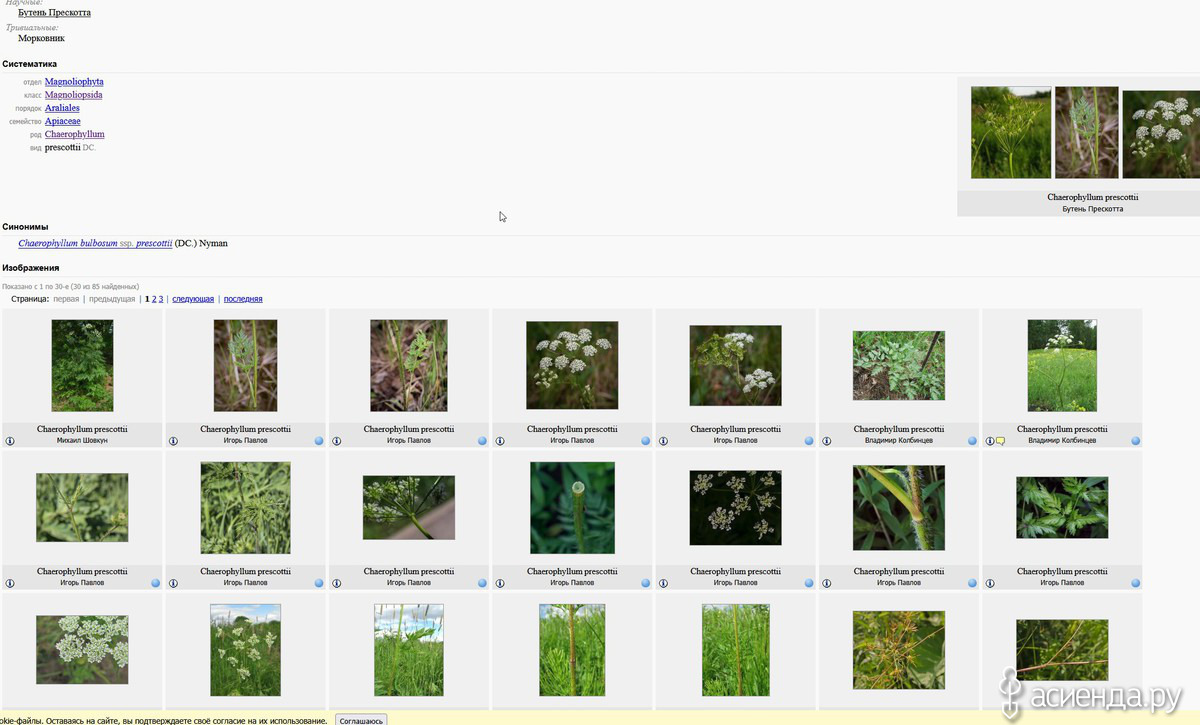
Task: Go to page 2 of images
Action: click(x=154, y=299)
